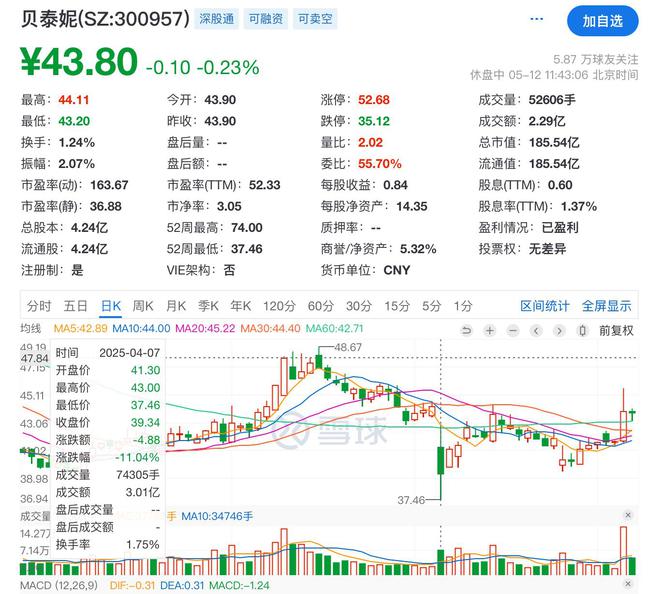660x594 pixels.
Task: Click the 37.46 low marker on chart
Action: tap(411, 500)
